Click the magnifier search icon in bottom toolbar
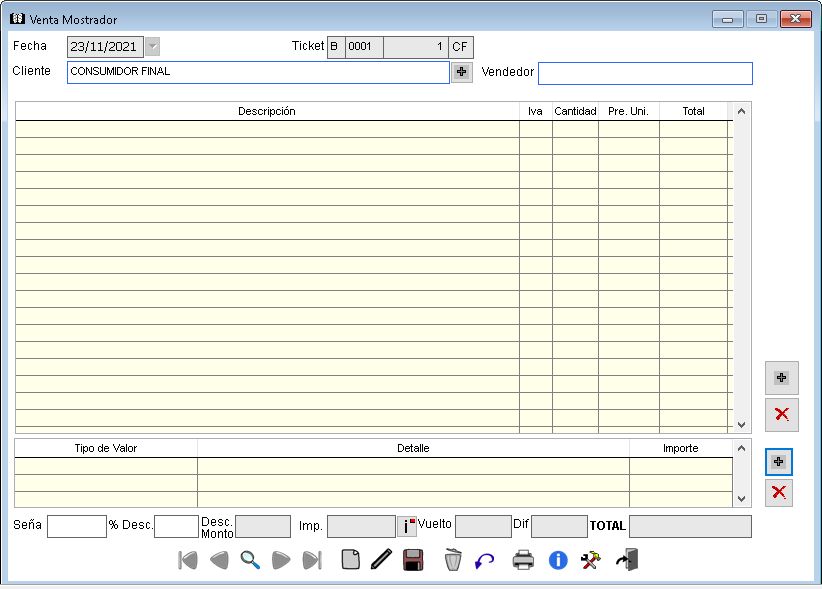The height and width of the screenshot is (589, 822). tap(250, 560)
